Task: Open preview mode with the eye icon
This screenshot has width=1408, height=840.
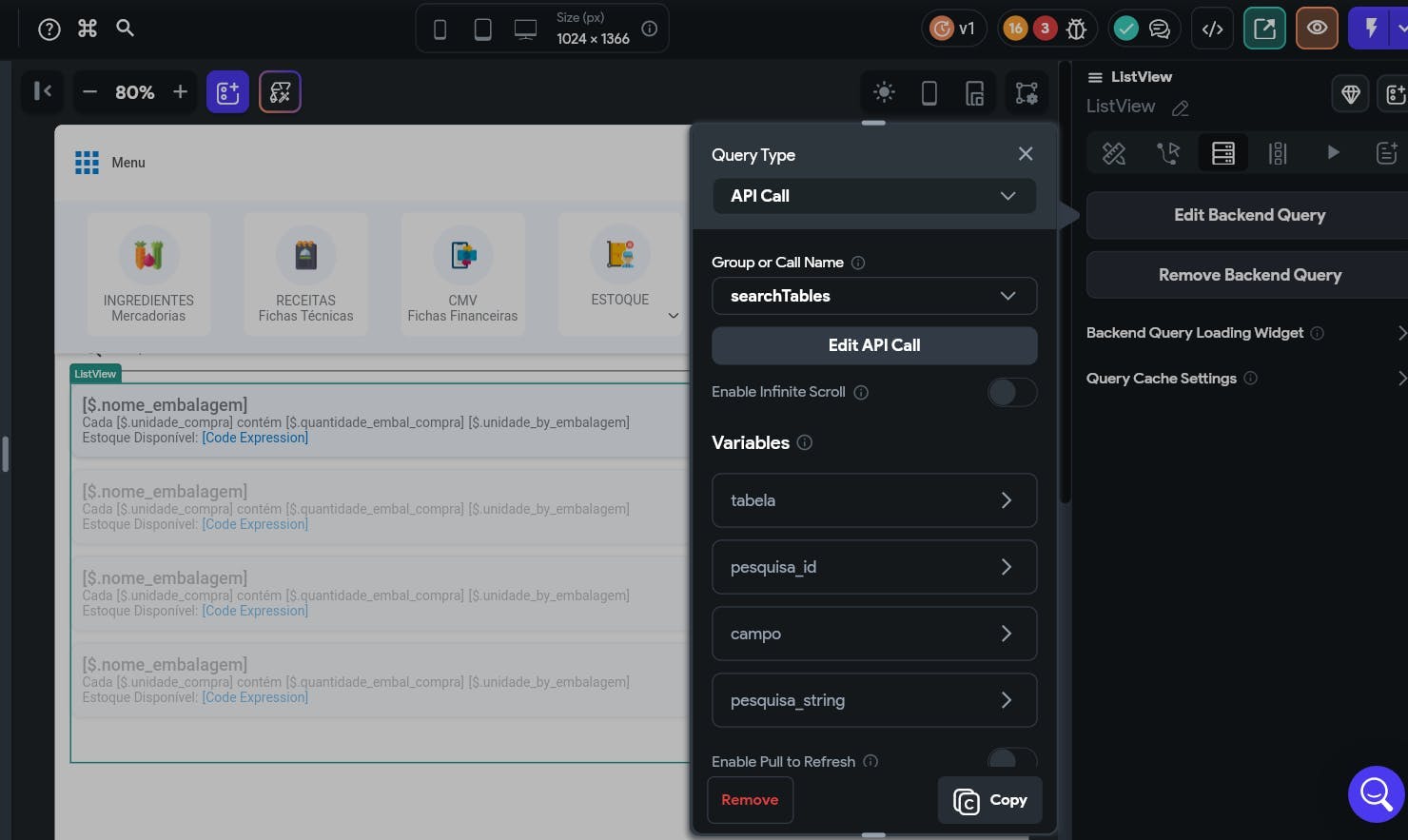Action: 1317,29
